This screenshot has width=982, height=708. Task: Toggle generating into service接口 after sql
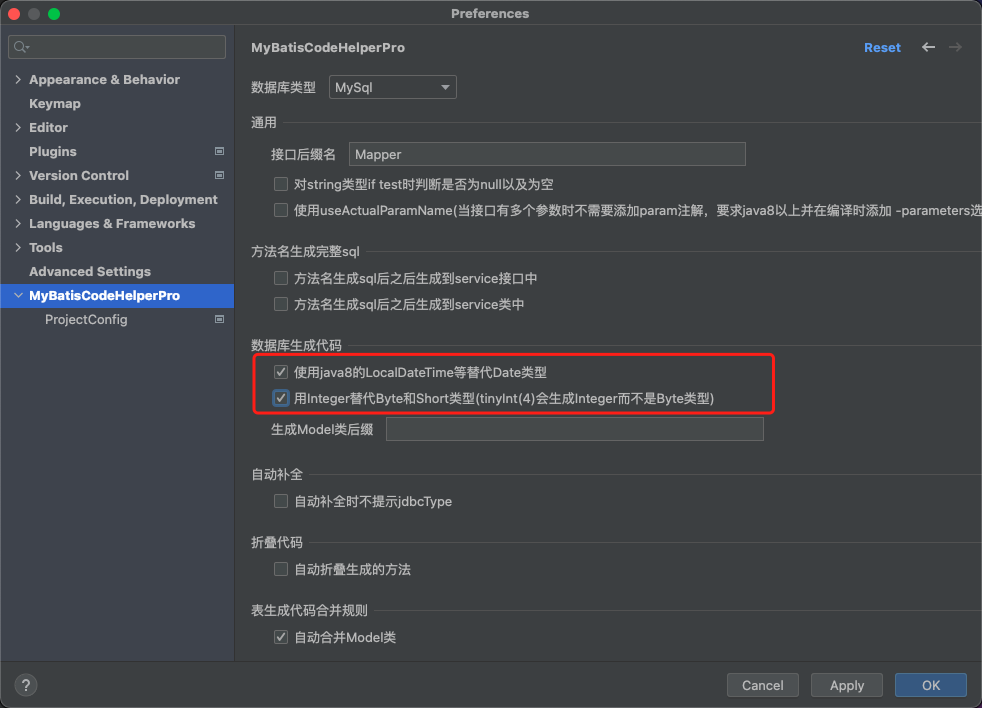click(x=281, y=278)
